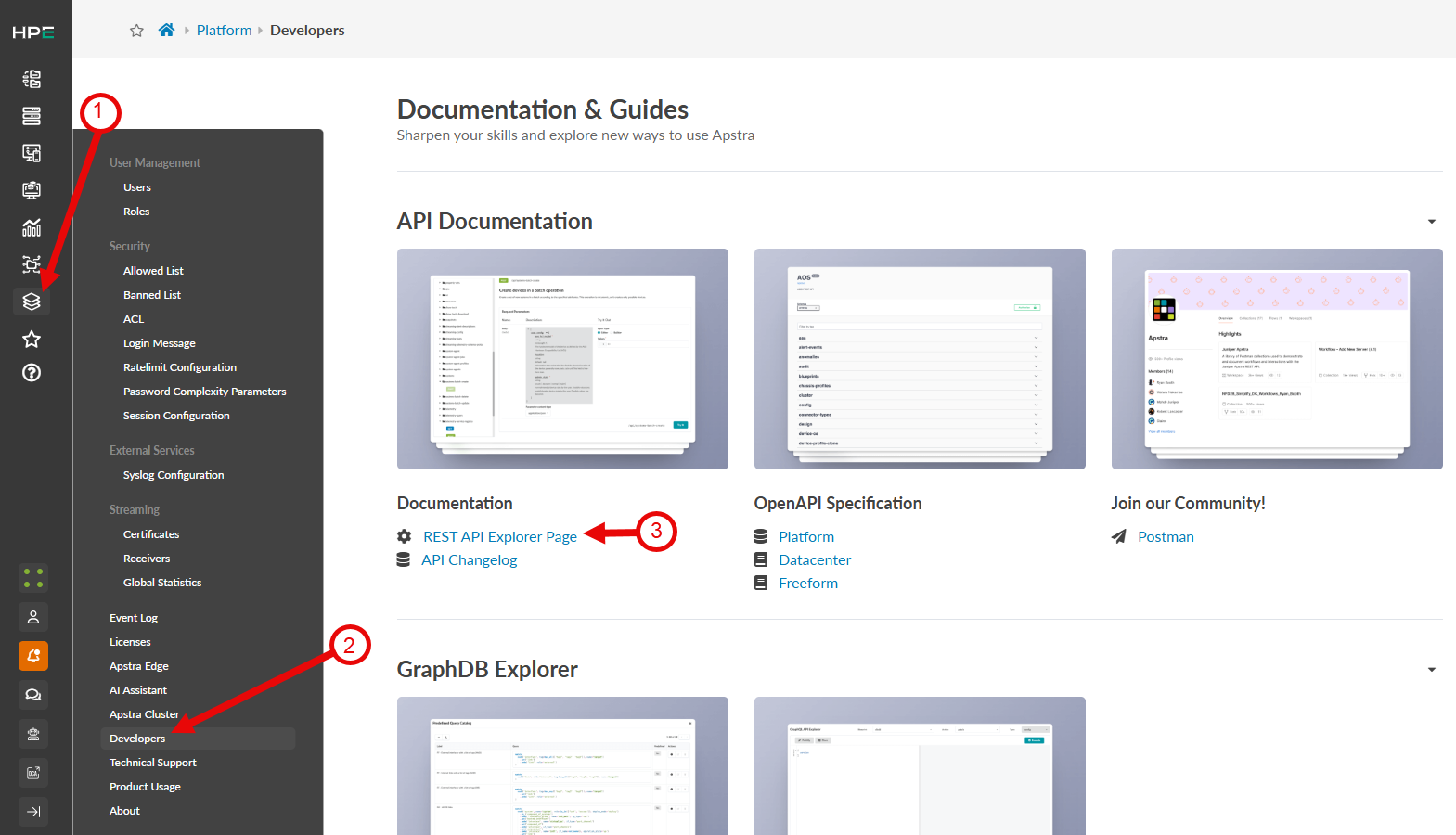Viewport: 1456px width, 835px height.
Task: Open the Event Log menu item
Action: tap(134, 618)
